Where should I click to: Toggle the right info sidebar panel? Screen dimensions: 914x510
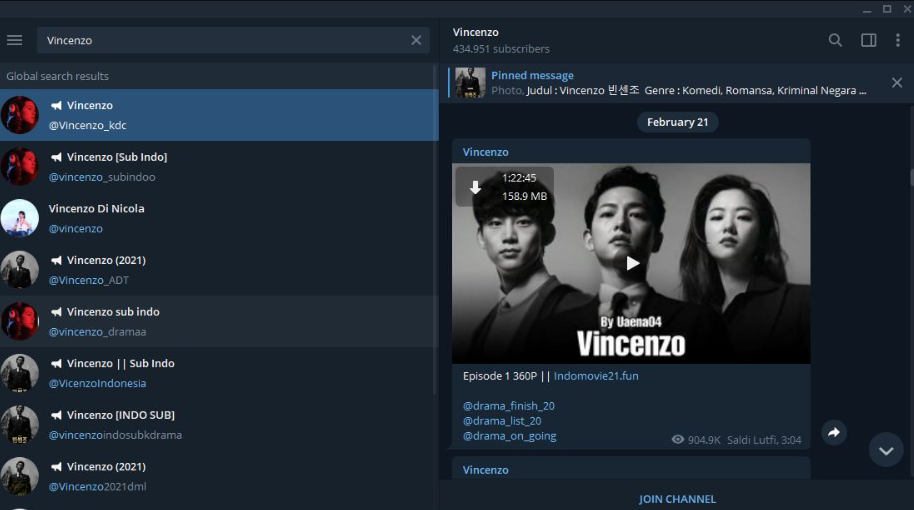pyautogui.click(x=869, y=40)
